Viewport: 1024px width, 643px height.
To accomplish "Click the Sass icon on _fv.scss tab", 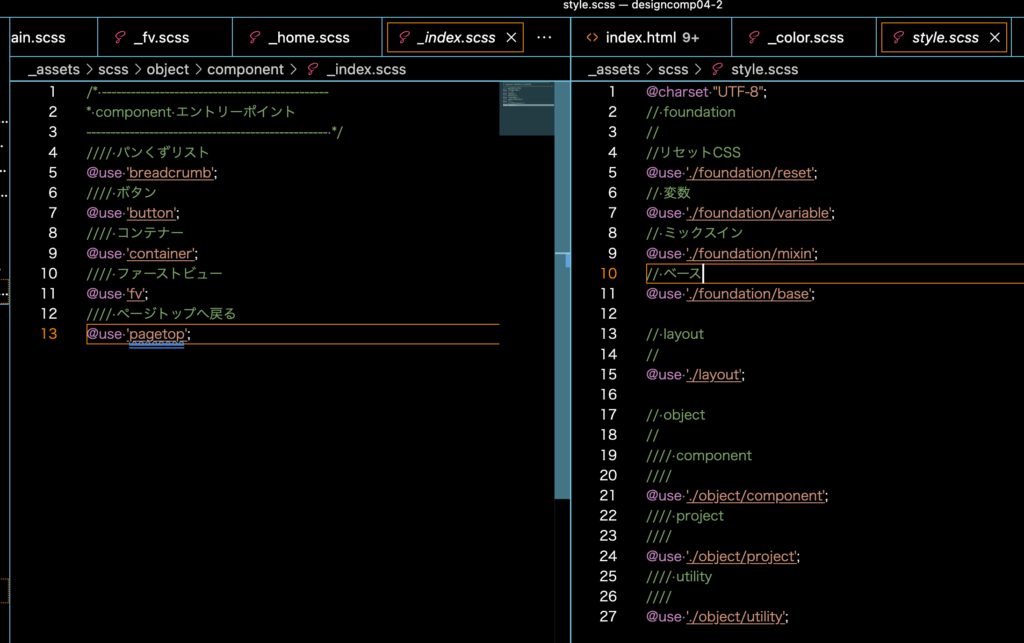I will [x=120, y=38].
